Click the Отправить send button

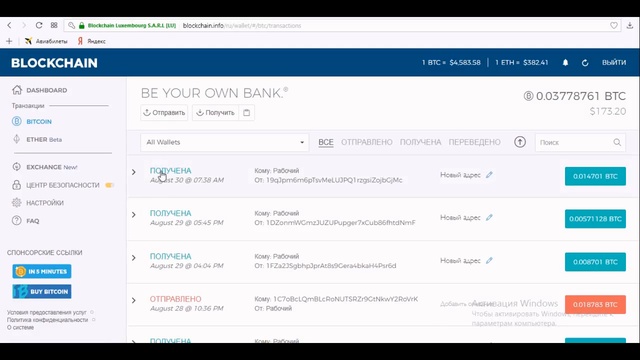tap(164, 113)
